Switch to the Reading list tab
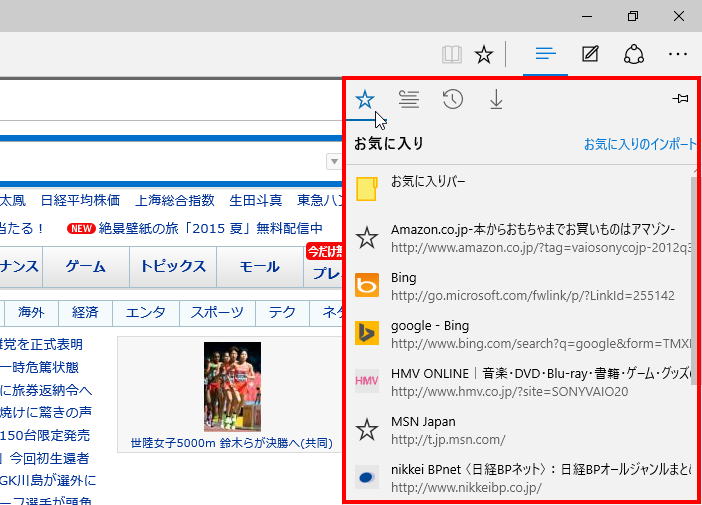This screenshot has height=505, width=702. [x=408, y=98]
